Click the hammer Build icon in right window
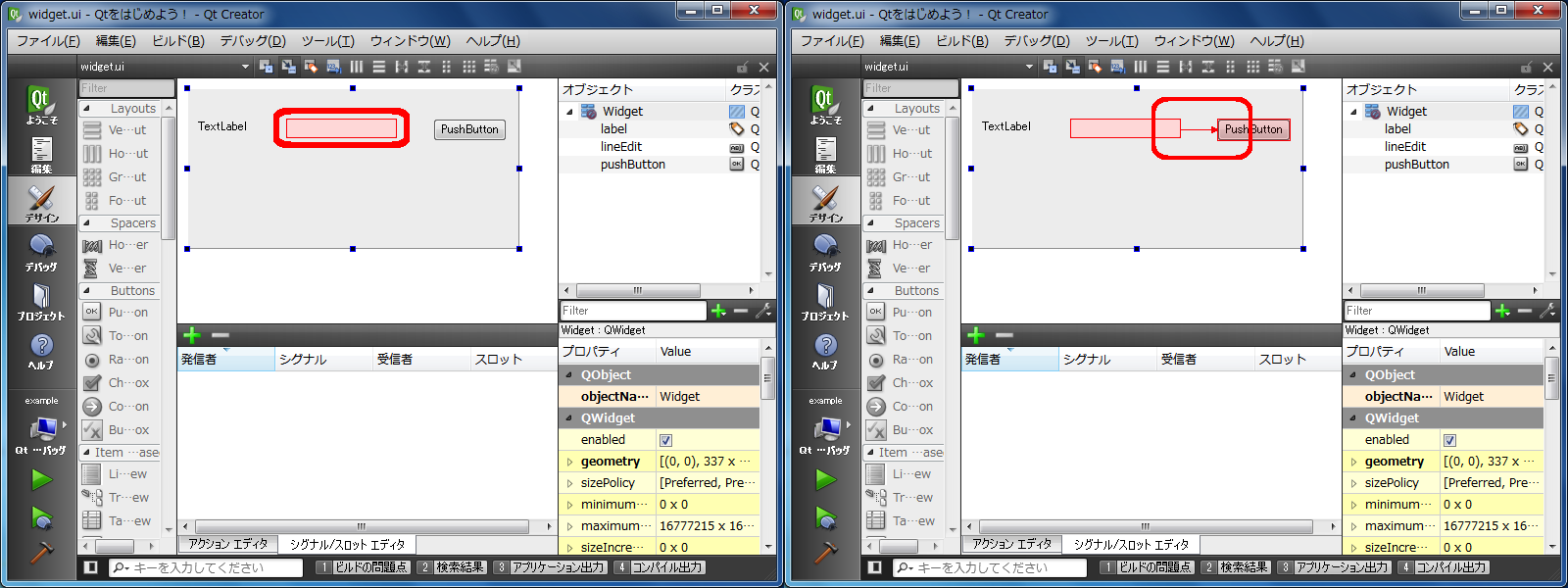The height and width of the screenshot is (588, 1568). [825, 553]
